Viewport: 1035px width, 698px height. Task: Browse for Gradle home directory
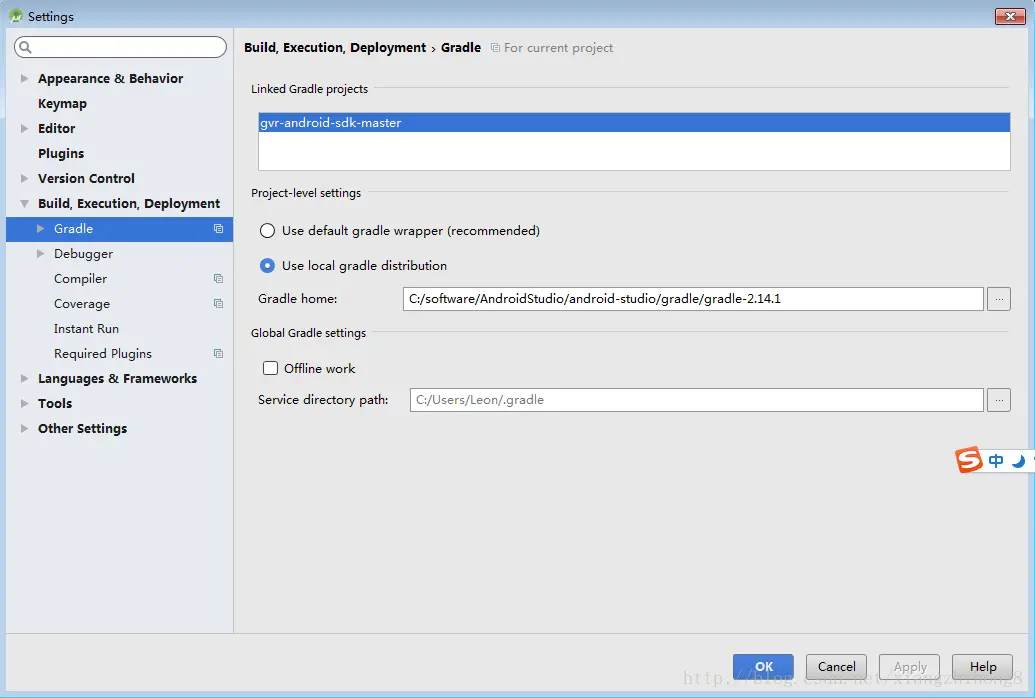point(999,298)
